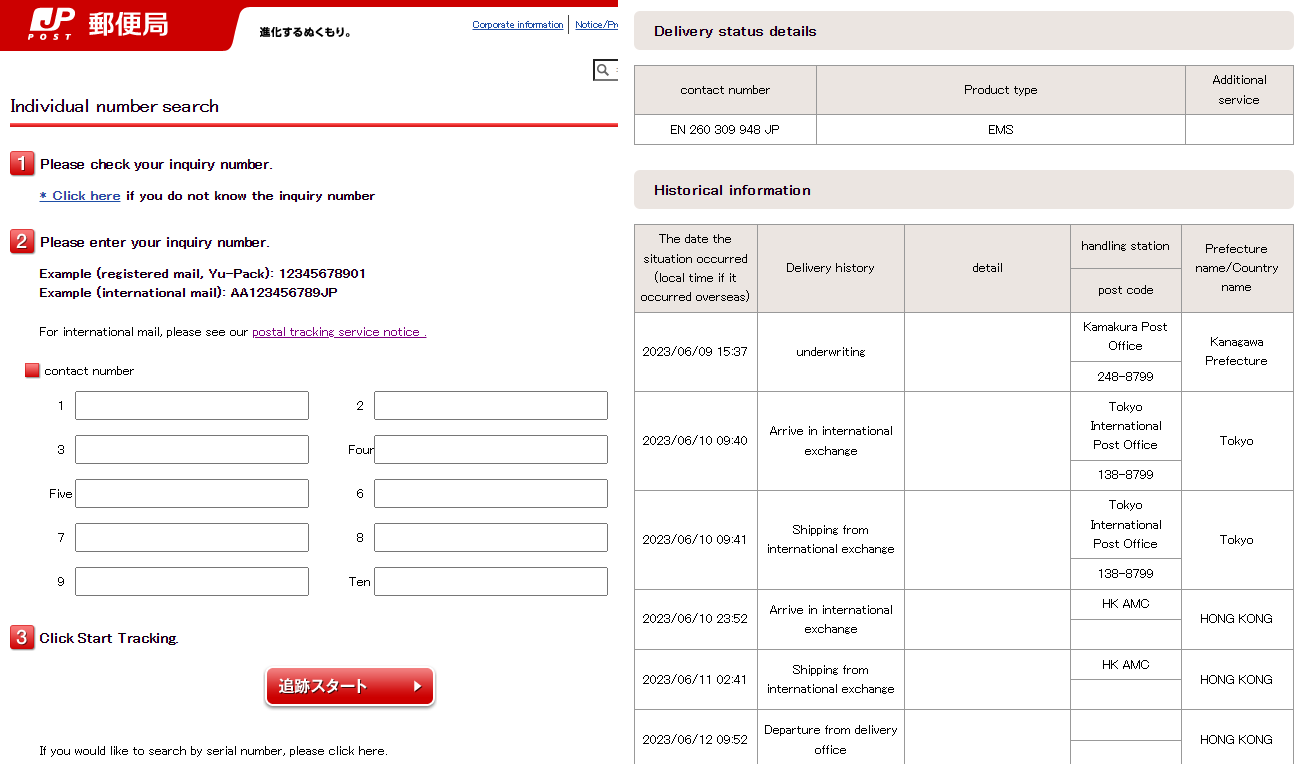The width and height of the screenshot is (1311, 764).
Task: Click "Departure from delivery office" history entry
Action: click(831, 740)
